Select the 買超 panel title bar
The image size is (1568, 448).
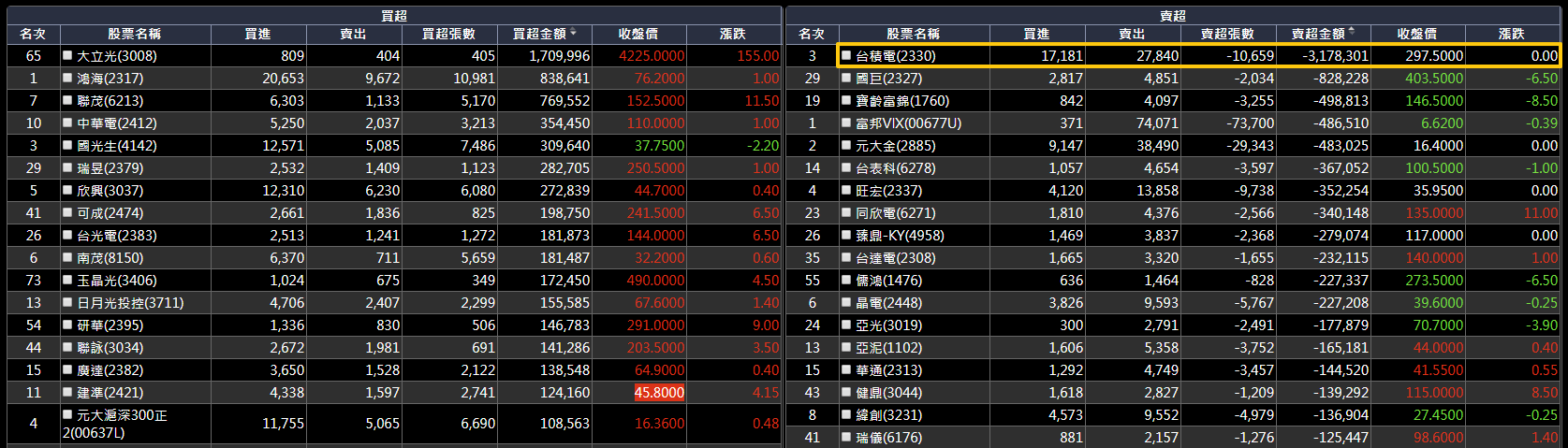pos(393,15)
